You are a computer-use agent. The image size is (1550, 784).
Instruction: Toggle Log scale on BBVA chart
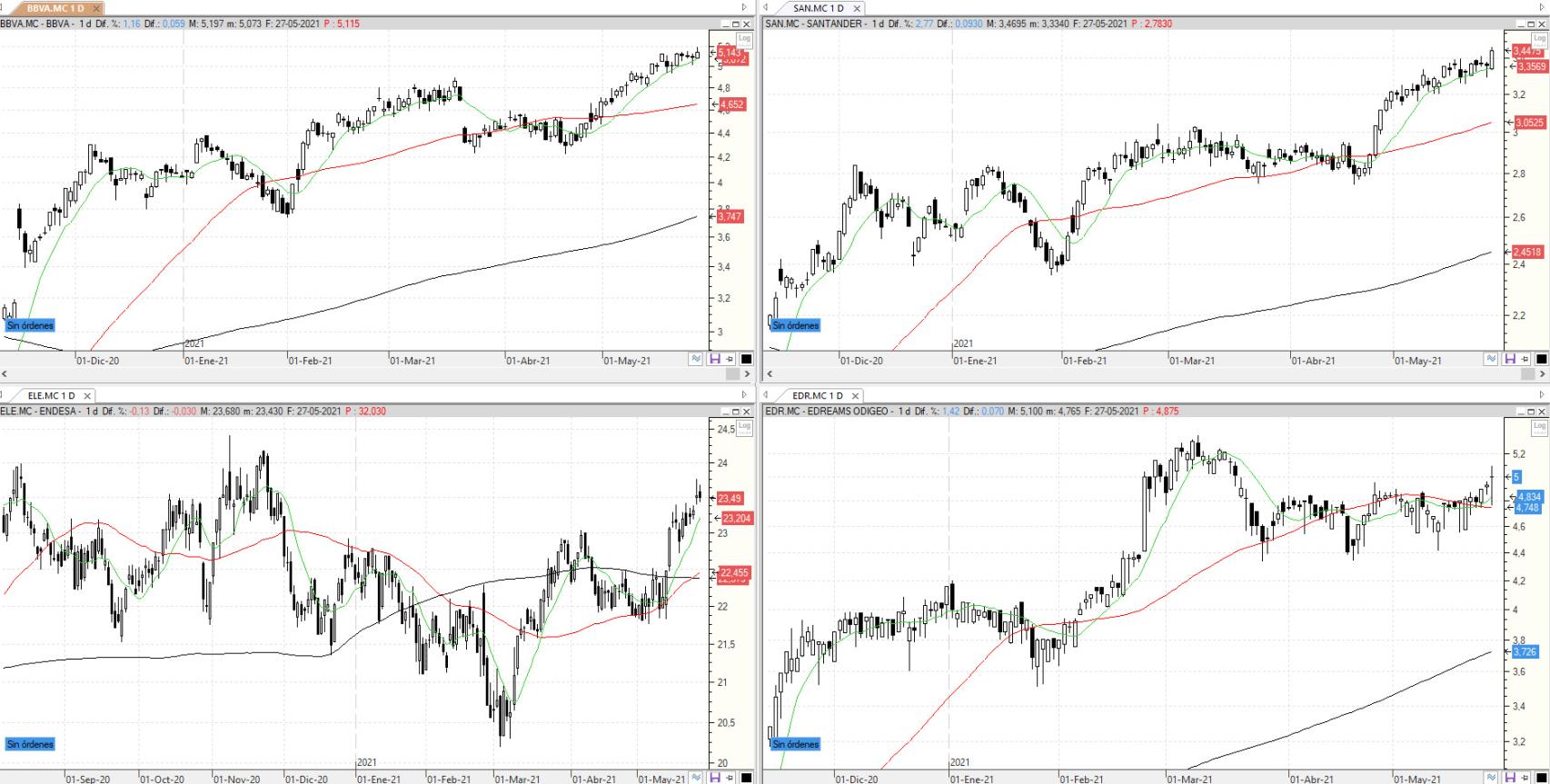coord(744,38)
